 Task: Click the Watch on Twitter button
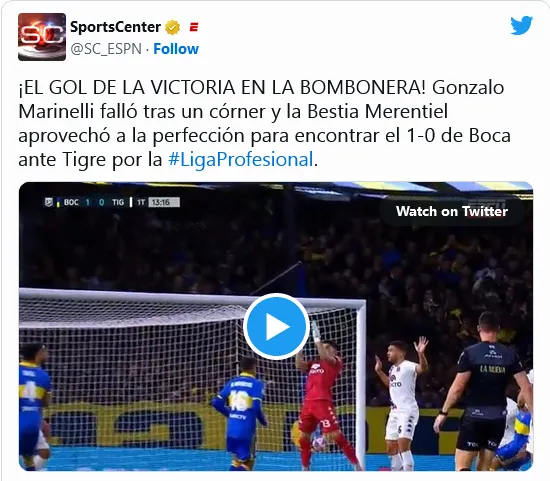click(x=452, y=211)
